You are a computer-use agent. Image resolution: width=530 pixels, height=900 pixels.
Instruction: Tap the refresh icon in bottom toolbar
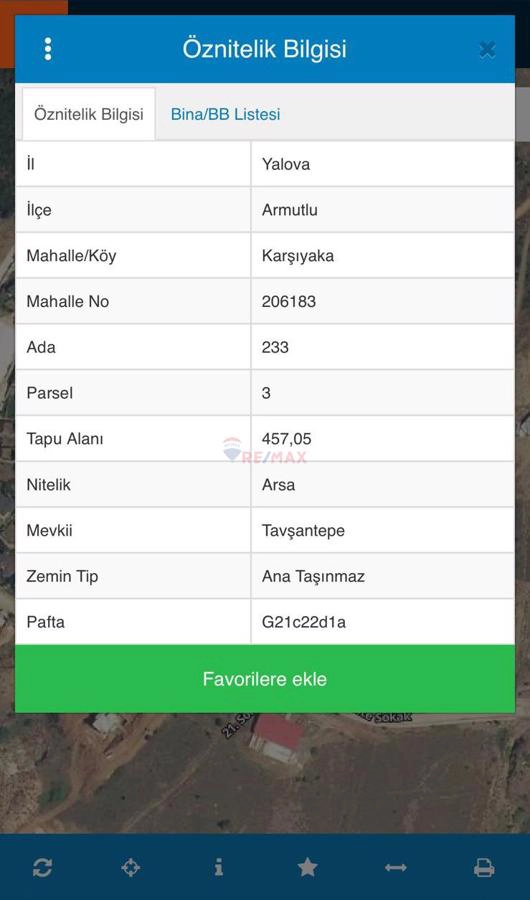click(x=42, y=867)
